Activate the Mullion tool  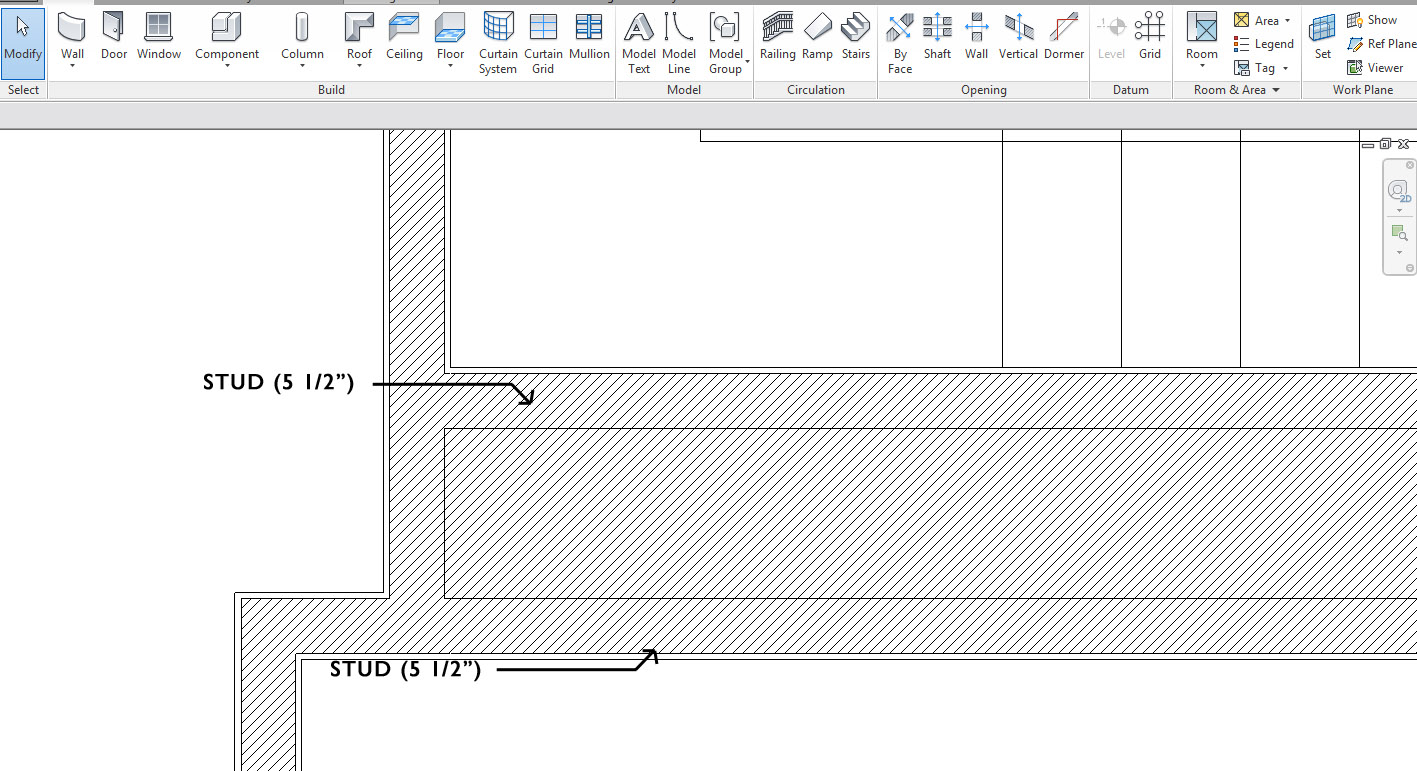(x=589, y=38)
